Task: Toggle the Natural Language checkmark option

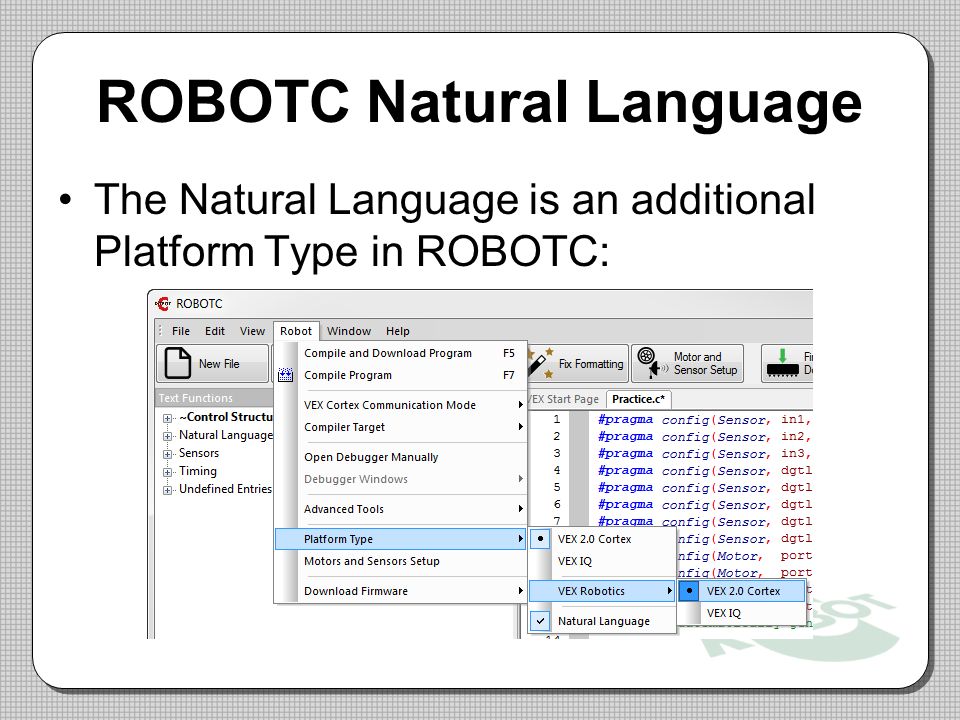Action: (602, 621)
